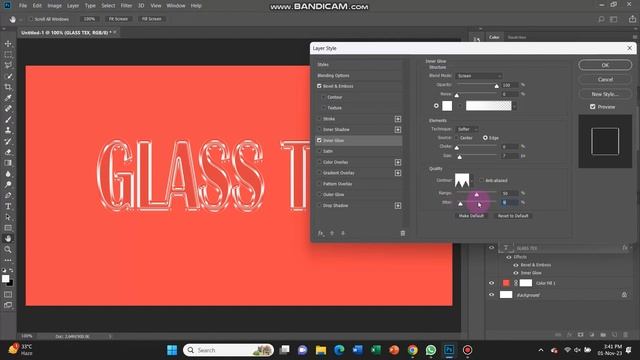
Task: Open the Edit menu
Action: click(37, 6)
